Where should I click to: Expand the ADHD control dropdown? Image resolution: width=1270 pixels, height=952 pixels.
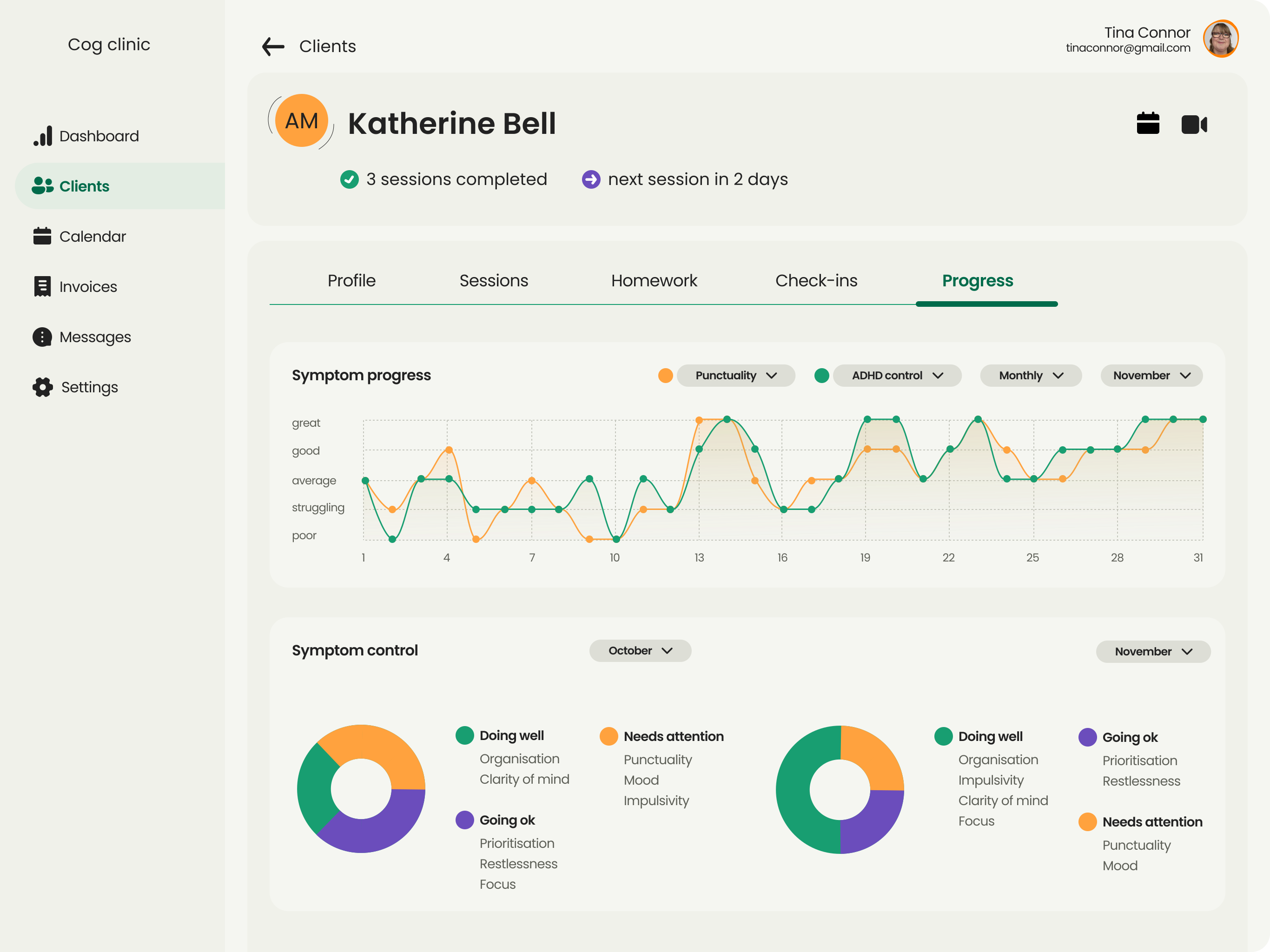[x=897, y=376]
